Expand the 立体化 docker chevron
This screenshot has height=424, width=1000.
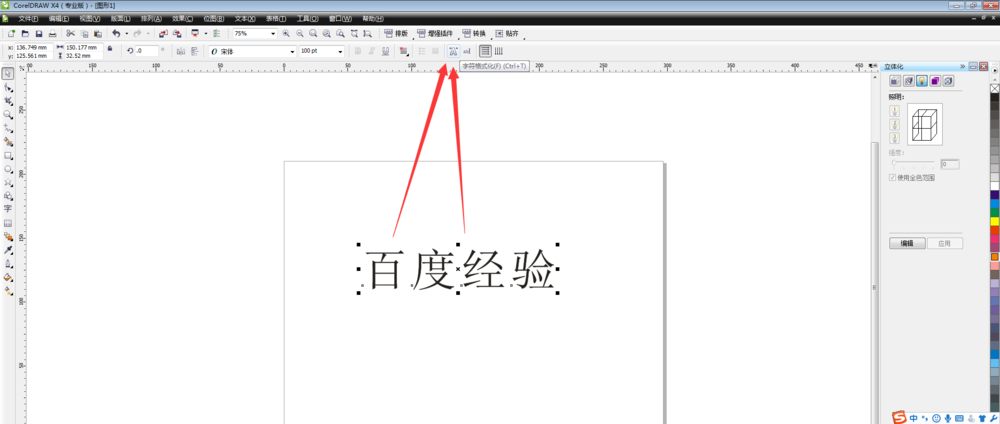pyautogui.click(x=962, y=66)
